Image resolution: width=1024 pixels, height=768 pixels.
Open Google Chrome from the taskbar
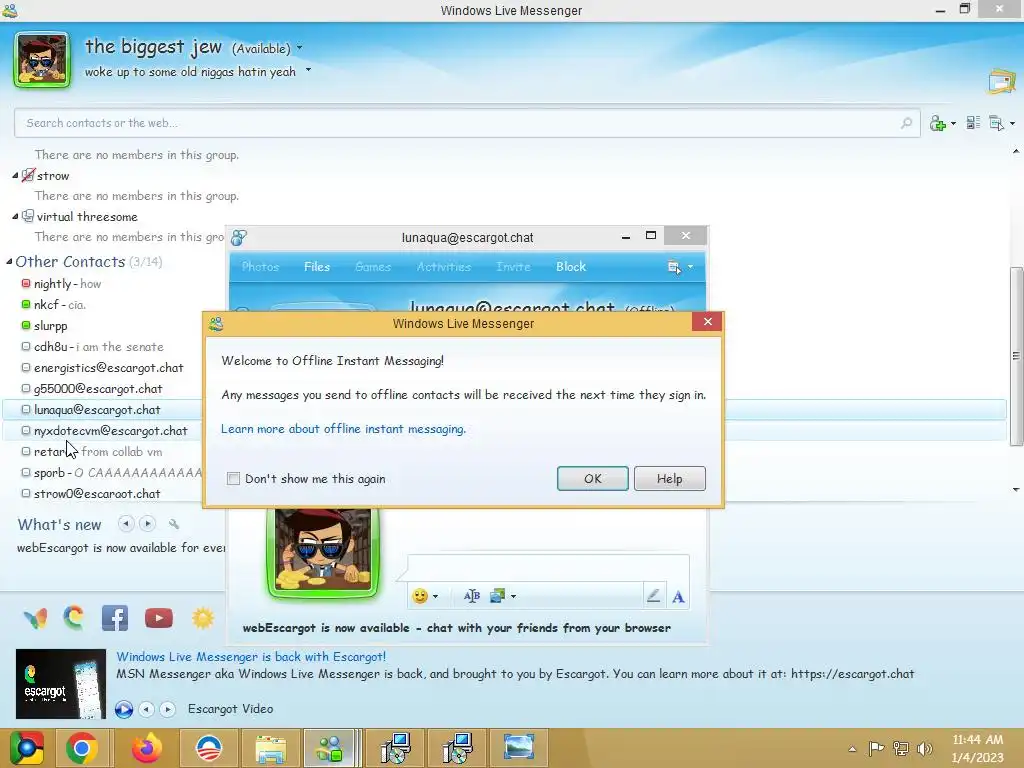(x=82, y=748)
